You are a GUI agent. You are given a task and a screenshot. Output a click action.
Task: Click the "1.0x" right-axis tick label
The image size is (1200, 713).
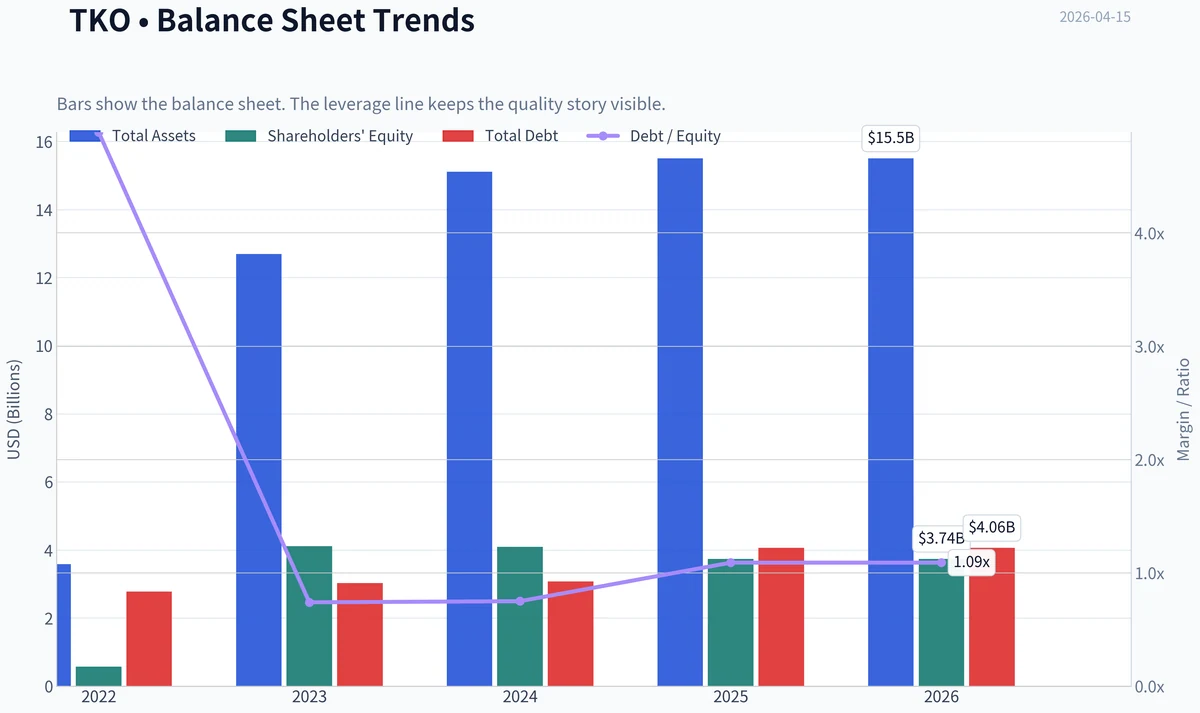click(1151, 574)
